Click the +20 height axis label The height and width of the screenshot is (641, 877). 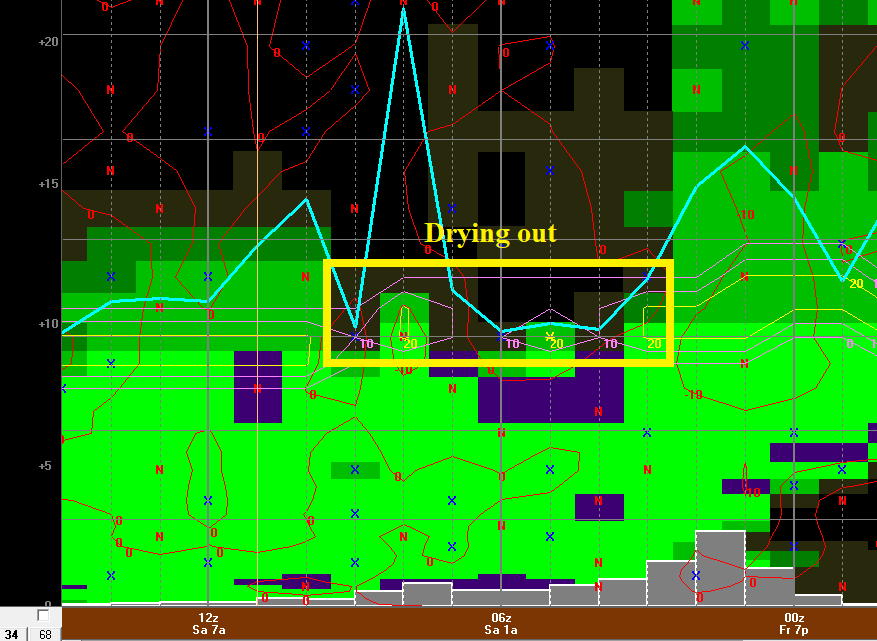point(48,42)
